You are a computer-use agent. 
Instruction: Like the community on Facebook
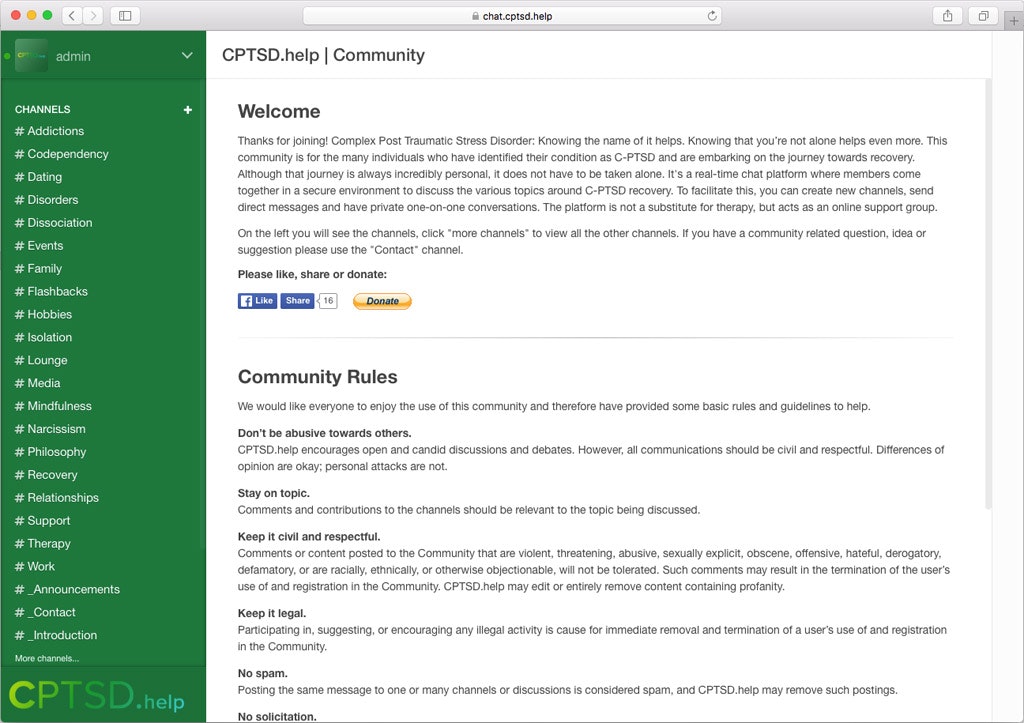(x=258, y=300)
